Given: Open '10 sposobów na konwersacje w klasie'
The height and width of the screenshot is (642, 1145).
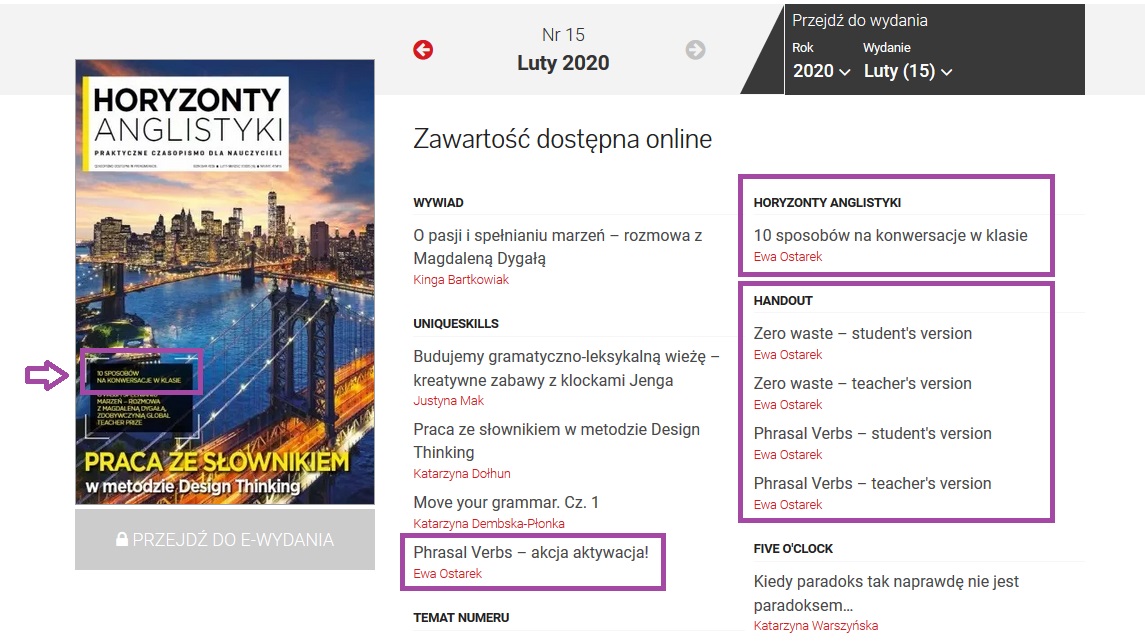Looking at the screenshot, I should coord(890,235).
